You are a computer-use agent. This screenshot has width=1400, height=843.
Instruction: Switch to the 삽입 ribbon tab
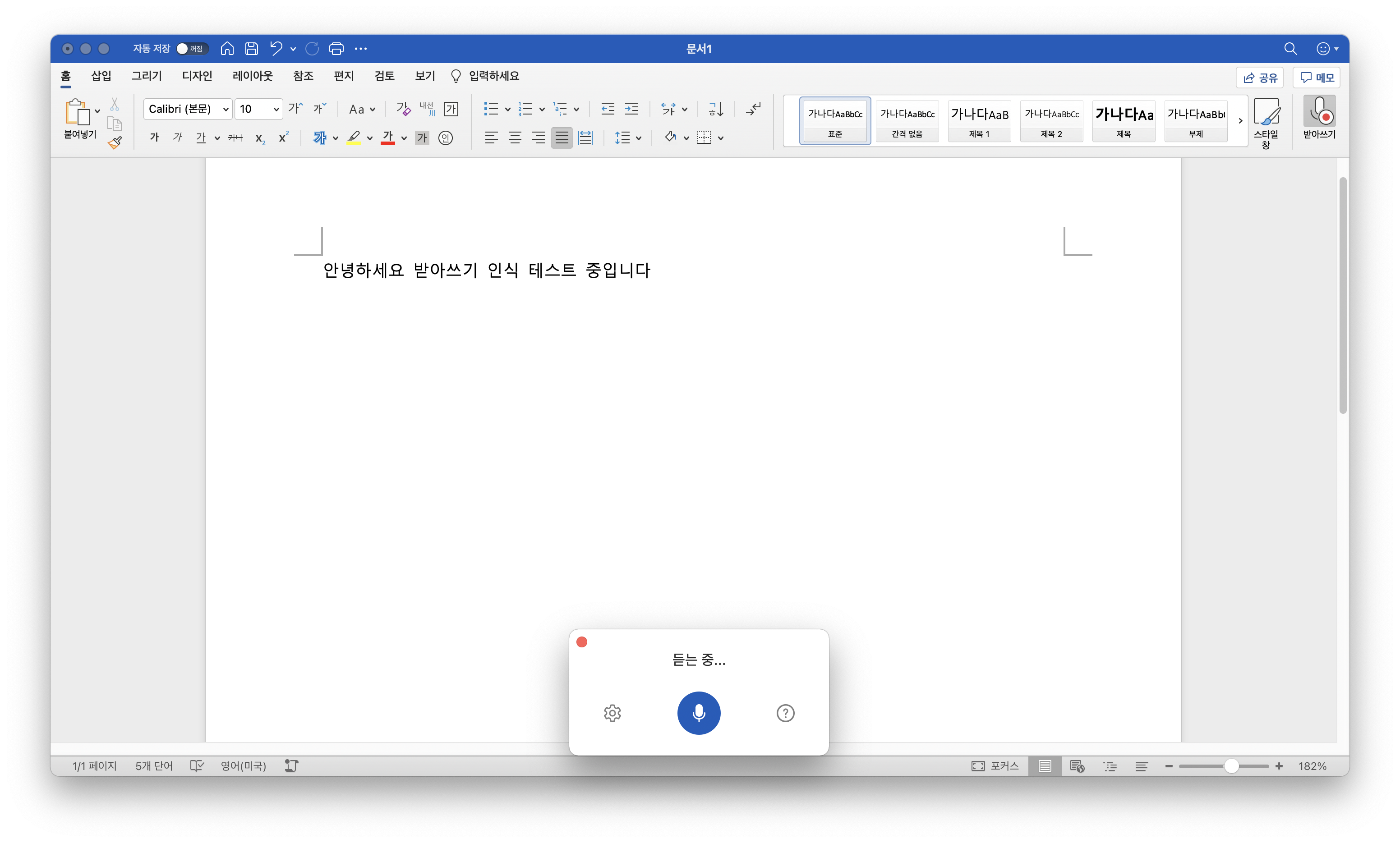[x=101, y=76]
